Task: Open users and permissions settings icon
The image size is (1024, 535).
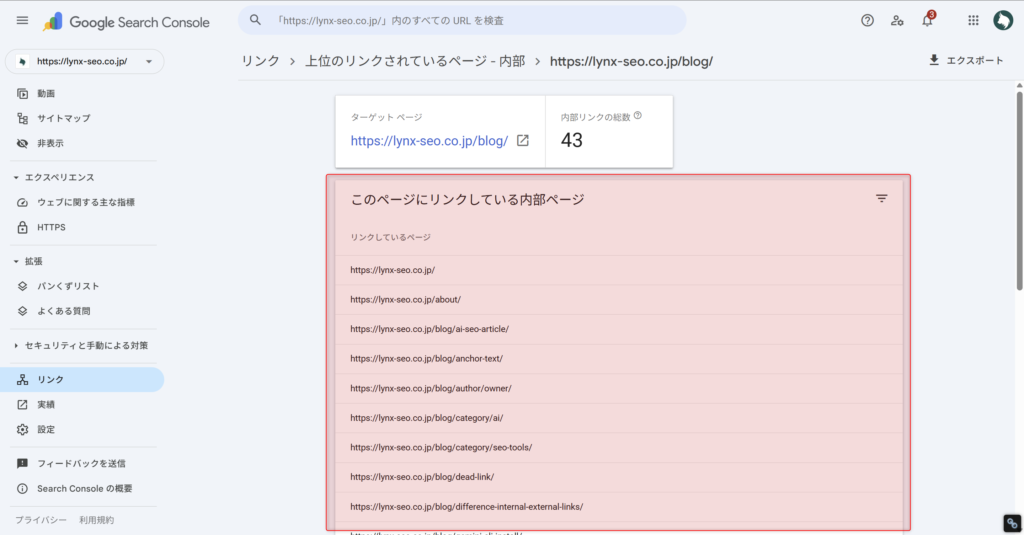Action: point(897,20)
